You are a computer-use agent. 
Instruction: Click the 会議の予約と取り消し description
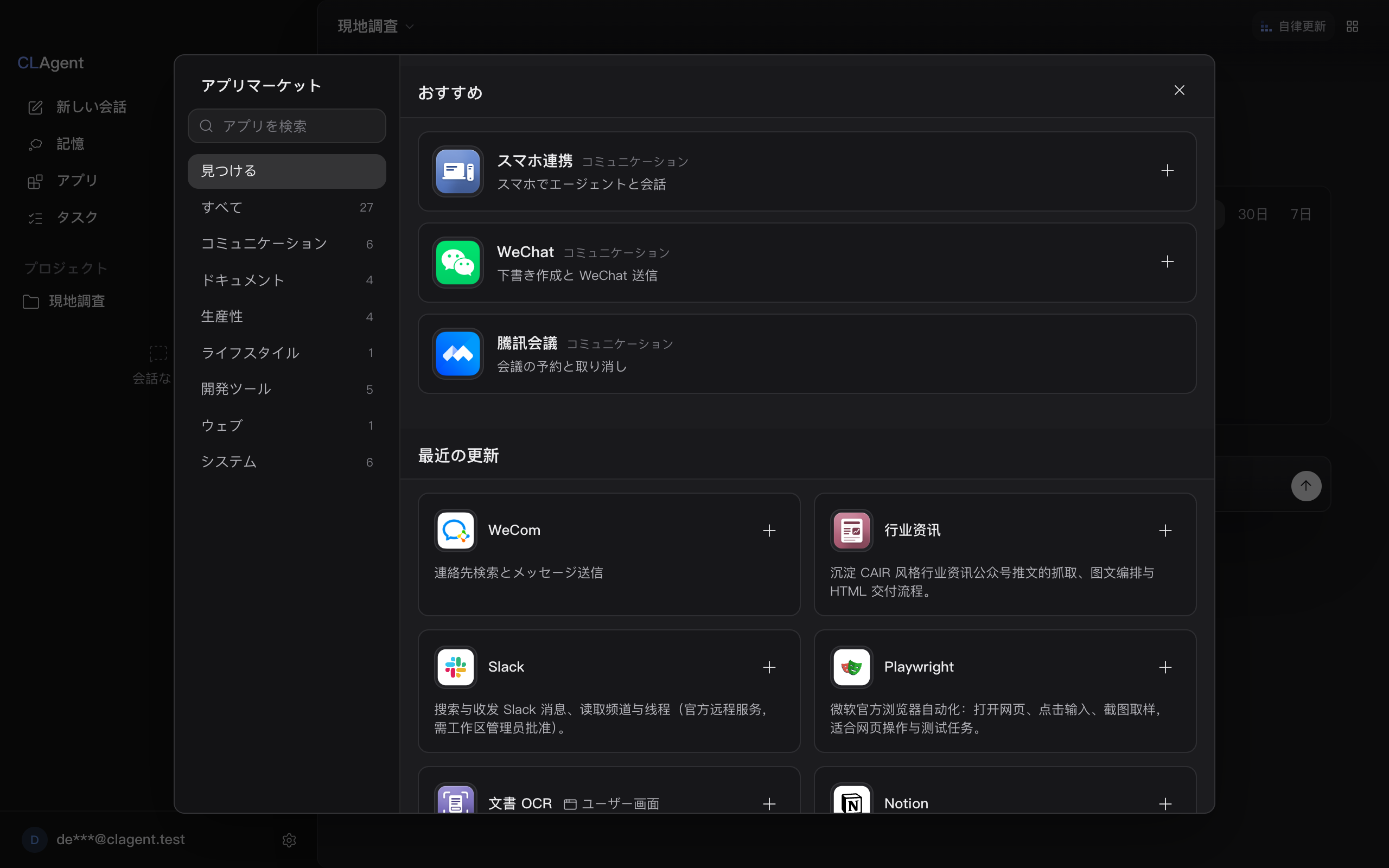[562, 366]
